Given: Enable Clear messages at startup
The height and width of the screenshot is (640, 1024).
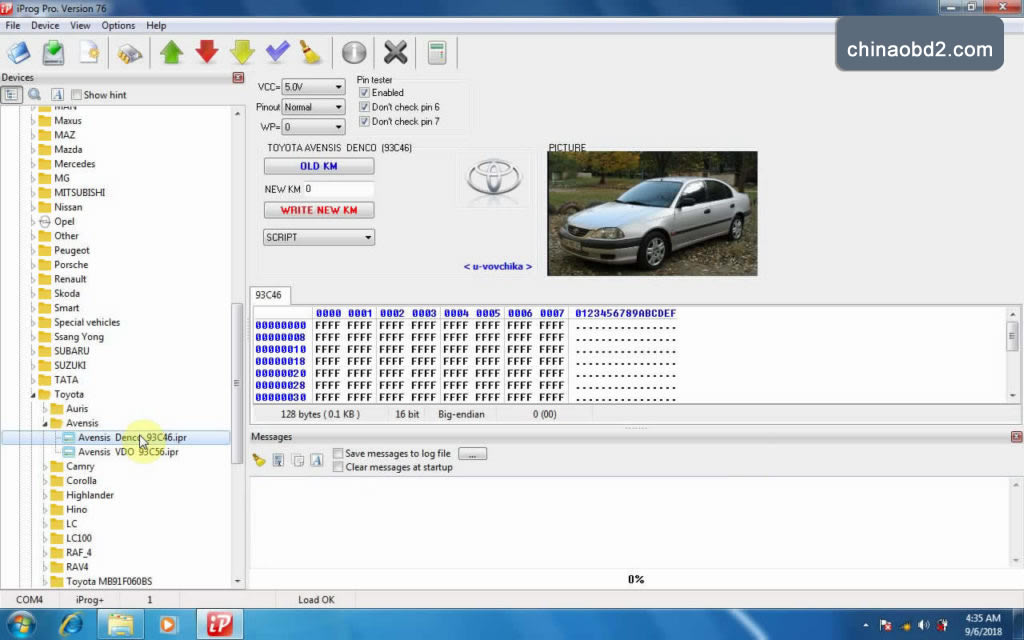Looking at the screenshot, I should [338, 467].
